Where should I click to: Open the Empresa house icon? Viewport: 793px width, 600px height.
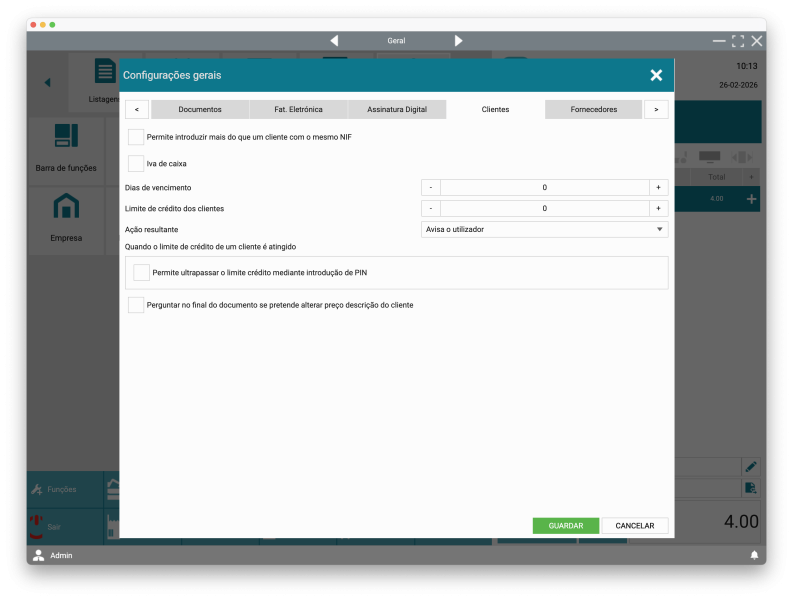point(66,207)
